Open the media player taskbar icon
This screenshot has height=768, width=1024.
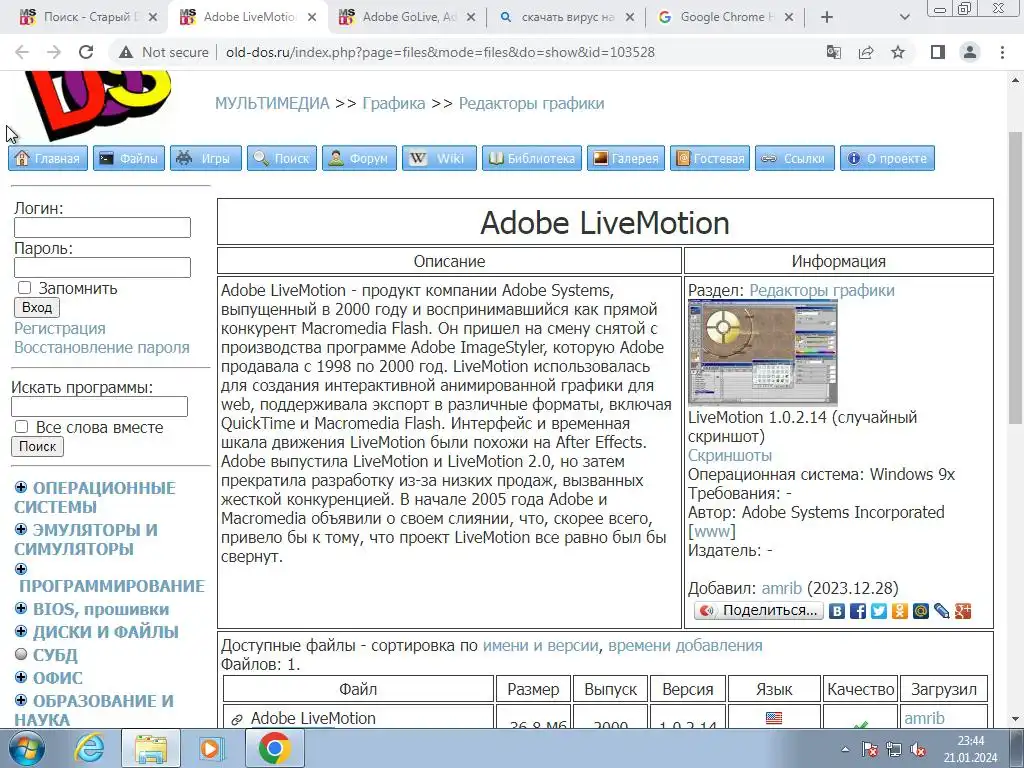(x=211, y=748)
